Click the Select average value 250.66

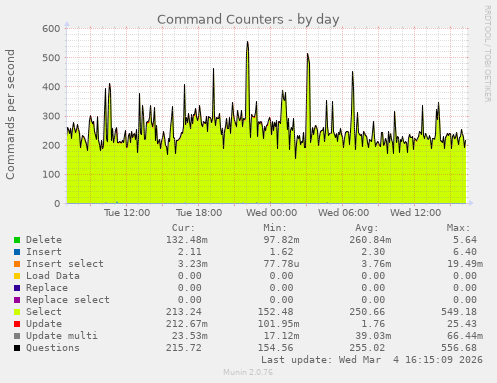point(367,312)
